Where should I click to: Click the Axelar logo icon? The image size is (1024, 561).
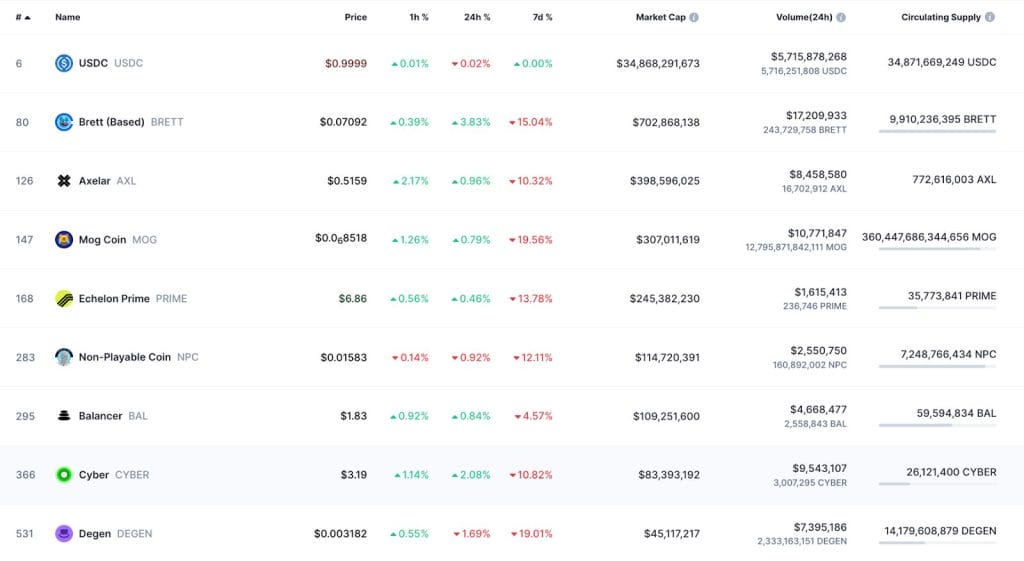64,181
